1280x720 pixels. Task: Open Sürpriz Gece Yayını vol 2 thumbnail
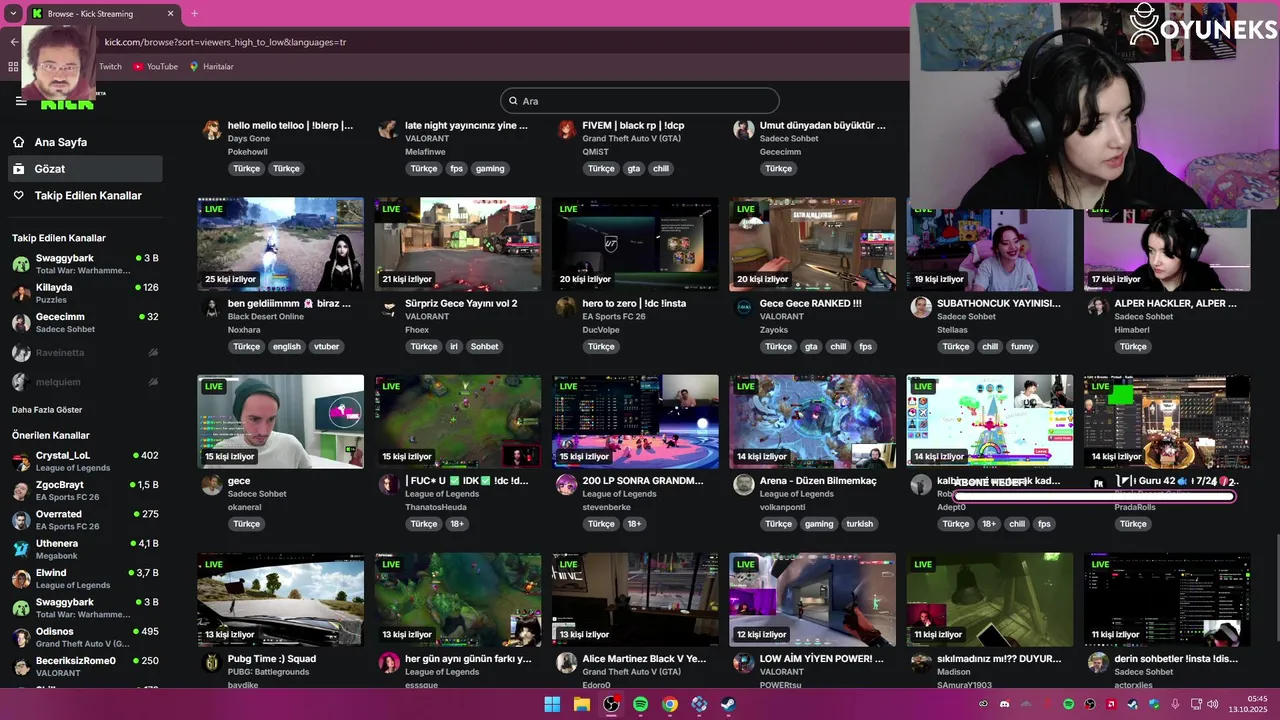[x=458, y=244]
